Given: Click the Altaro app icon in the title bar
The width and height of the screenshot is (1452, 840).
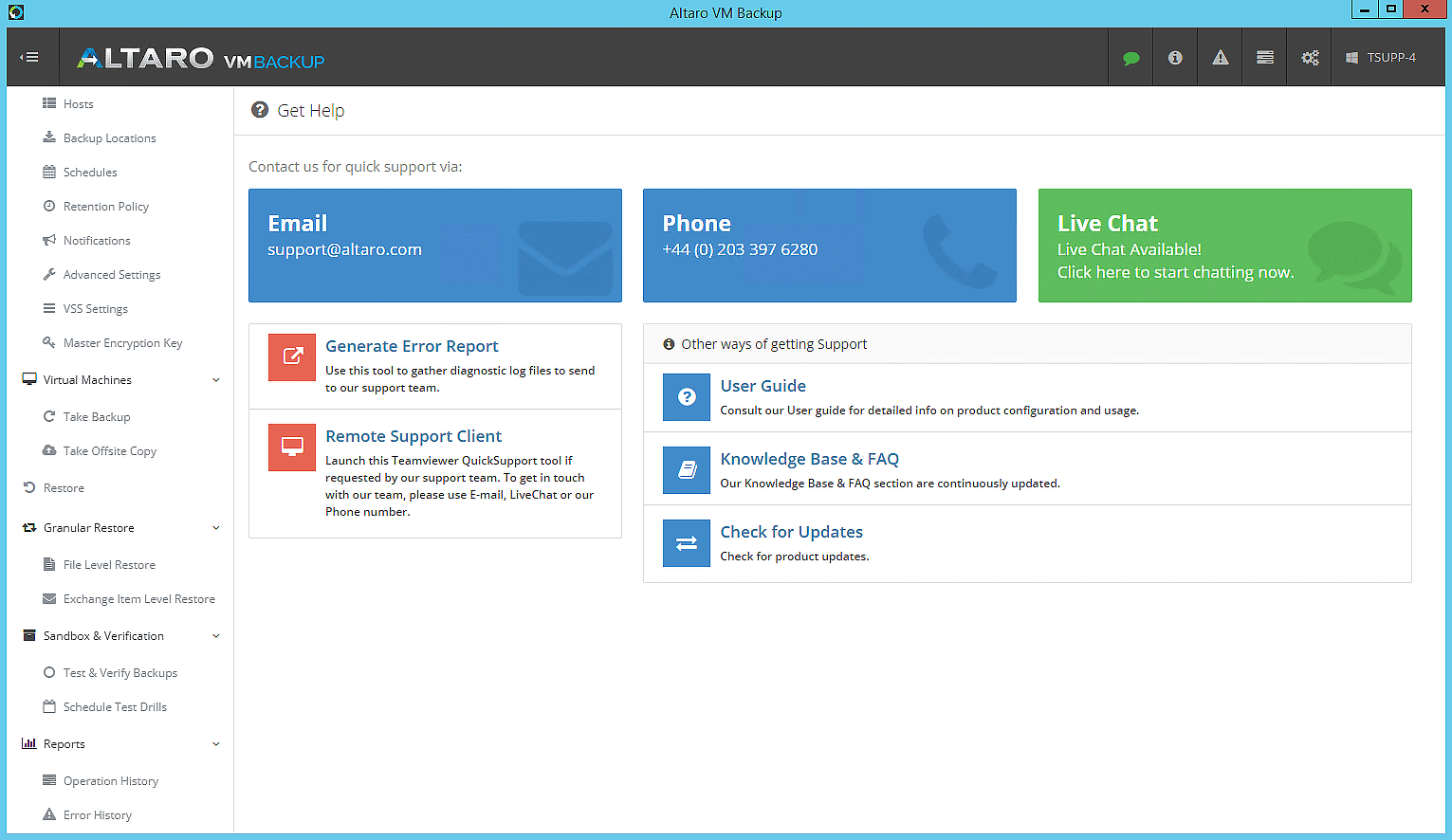Looking at the screenshot, I should pos(16,12).
